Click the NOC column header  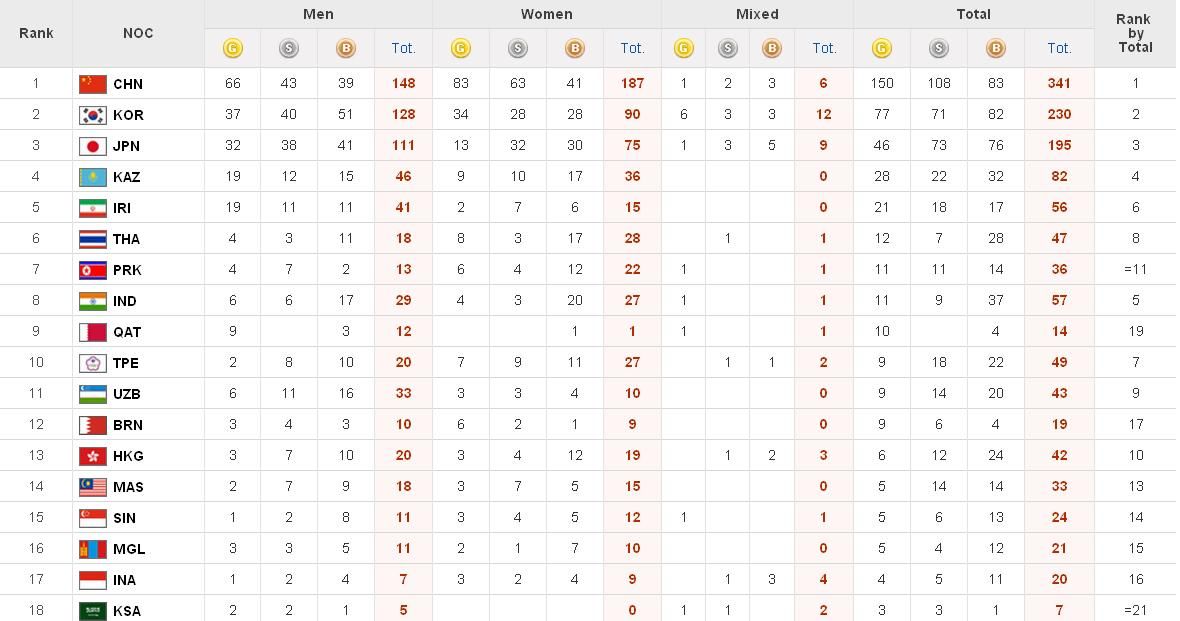click(x=138, y=33)
